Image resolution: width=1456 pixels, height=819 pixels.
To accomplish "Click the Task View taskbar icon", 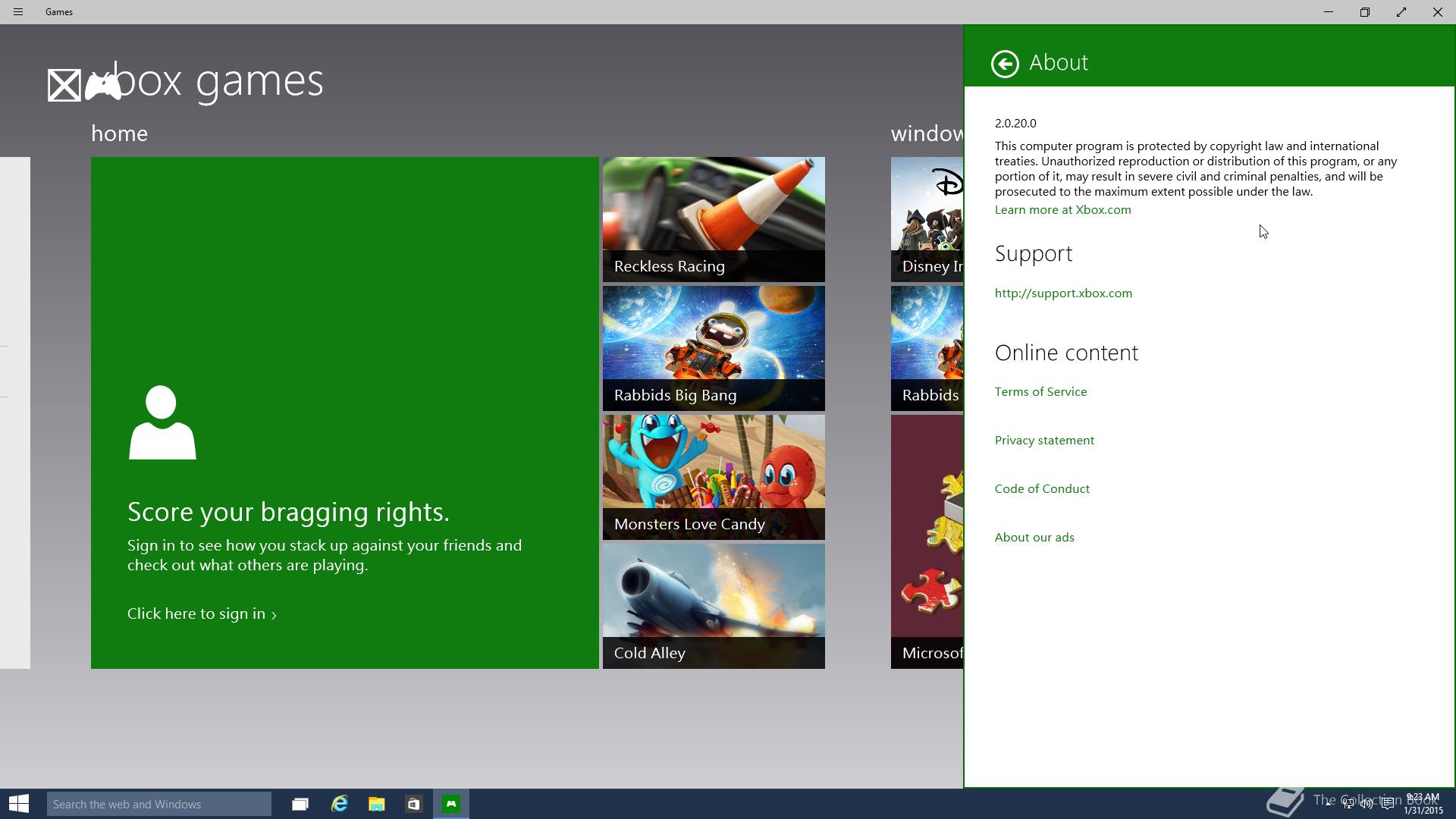I will point(300,804).
